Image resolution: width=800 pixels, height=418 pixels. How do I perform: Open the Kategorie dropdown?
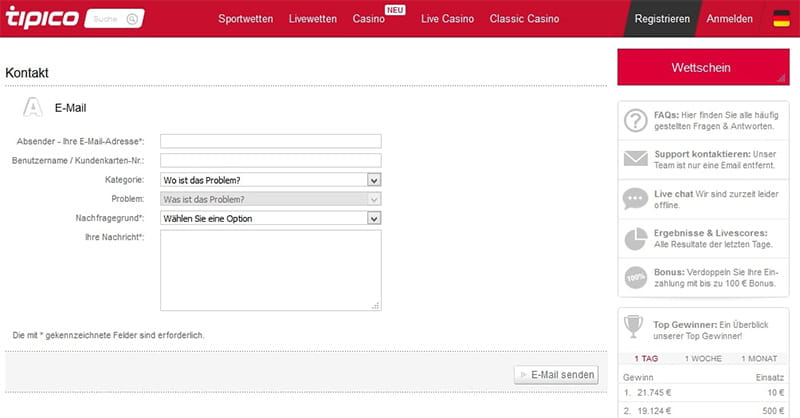270,180
